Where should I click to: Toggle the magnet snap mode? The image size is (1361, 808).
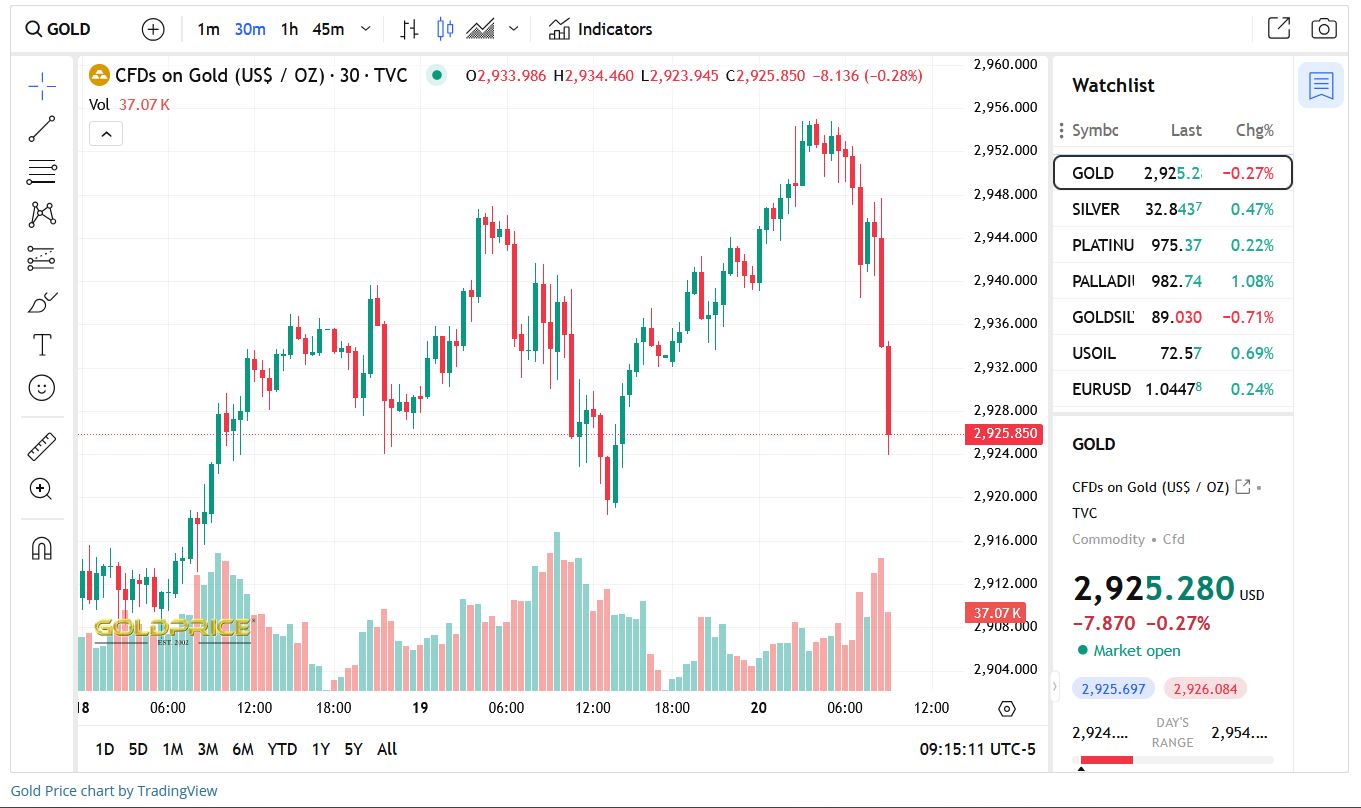pyautogui.click(x=42, y=548)
